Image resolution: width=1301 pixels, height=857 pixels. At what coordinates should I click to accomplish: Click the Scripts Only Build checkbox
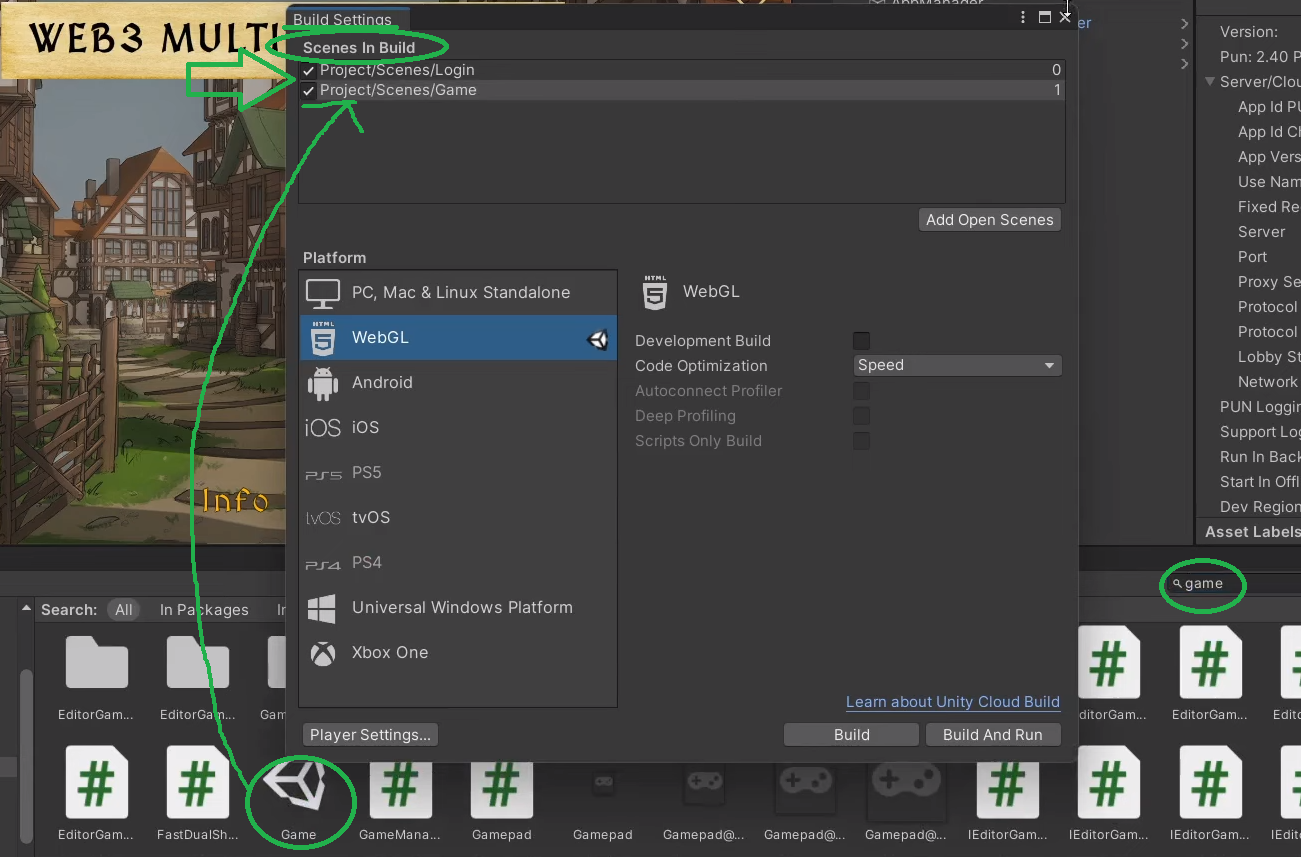coord(861,441)
